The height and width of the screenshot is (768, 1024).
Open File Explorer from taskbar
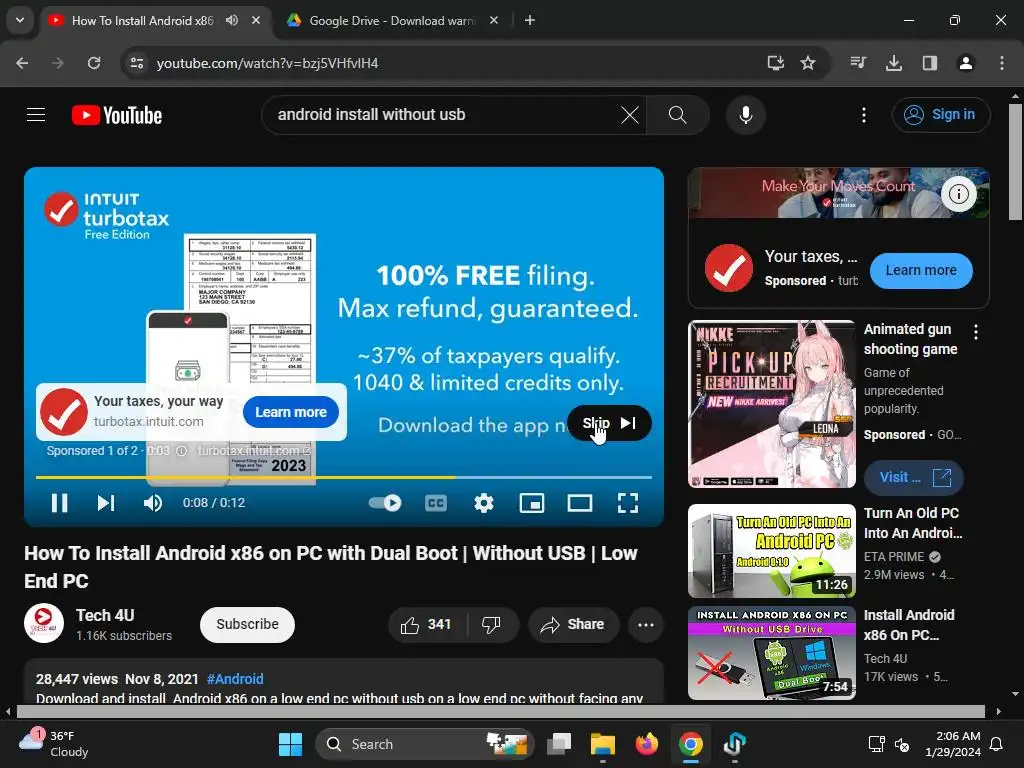click(x=602, y=744)
